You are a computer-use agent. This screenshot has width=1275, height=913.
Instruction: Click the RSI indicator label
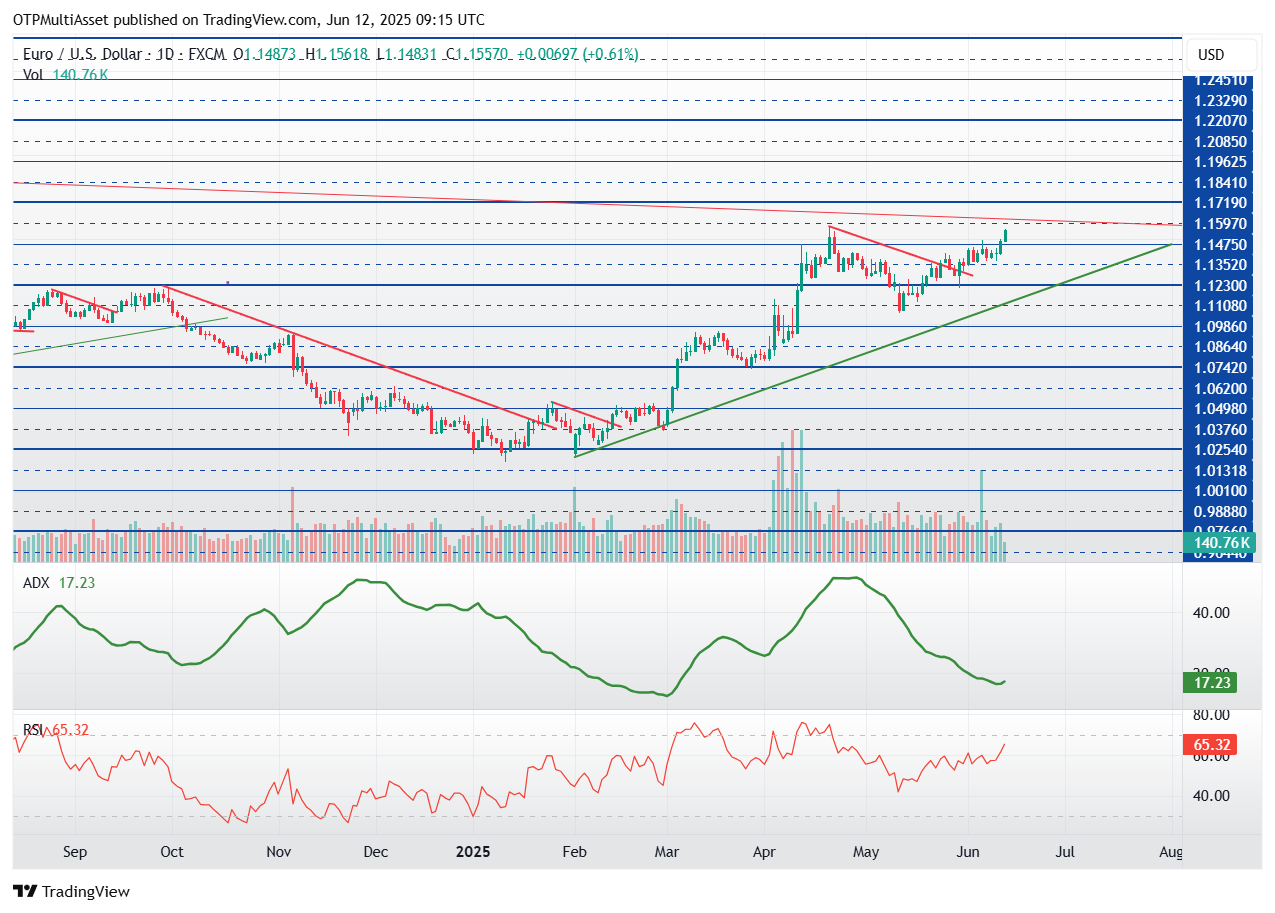(34, 730)
